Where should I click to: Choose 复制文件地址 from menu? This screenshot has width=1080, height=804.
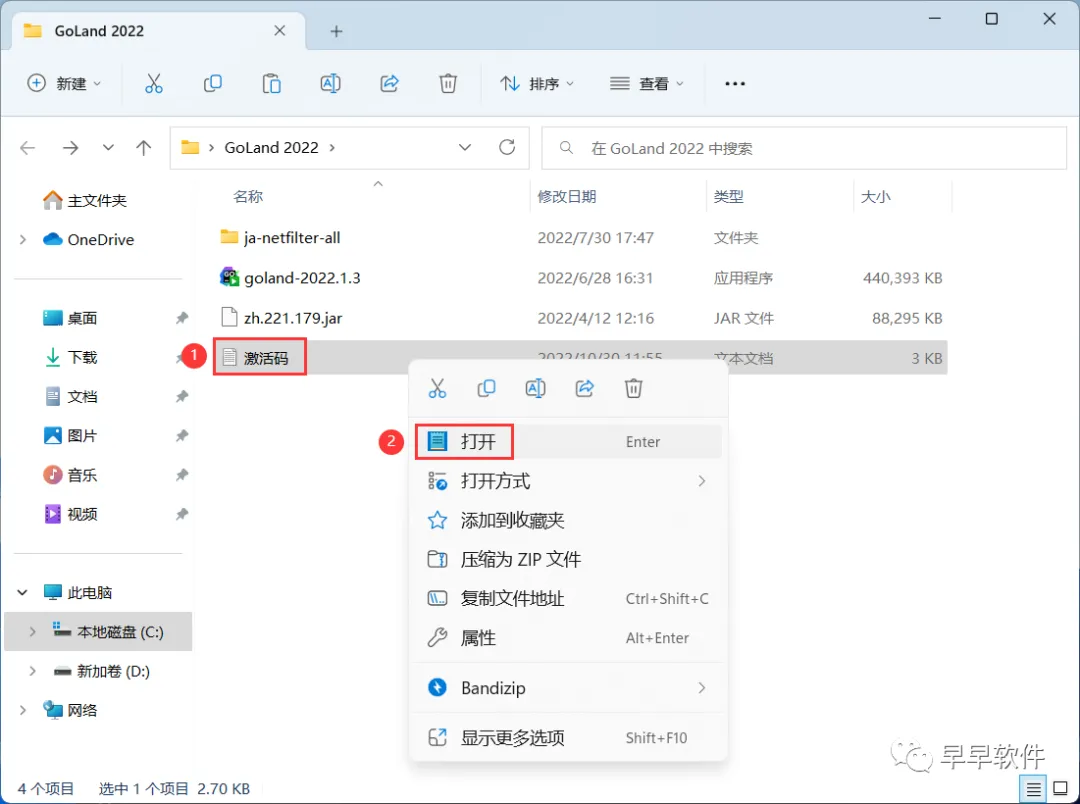[569, 599]
